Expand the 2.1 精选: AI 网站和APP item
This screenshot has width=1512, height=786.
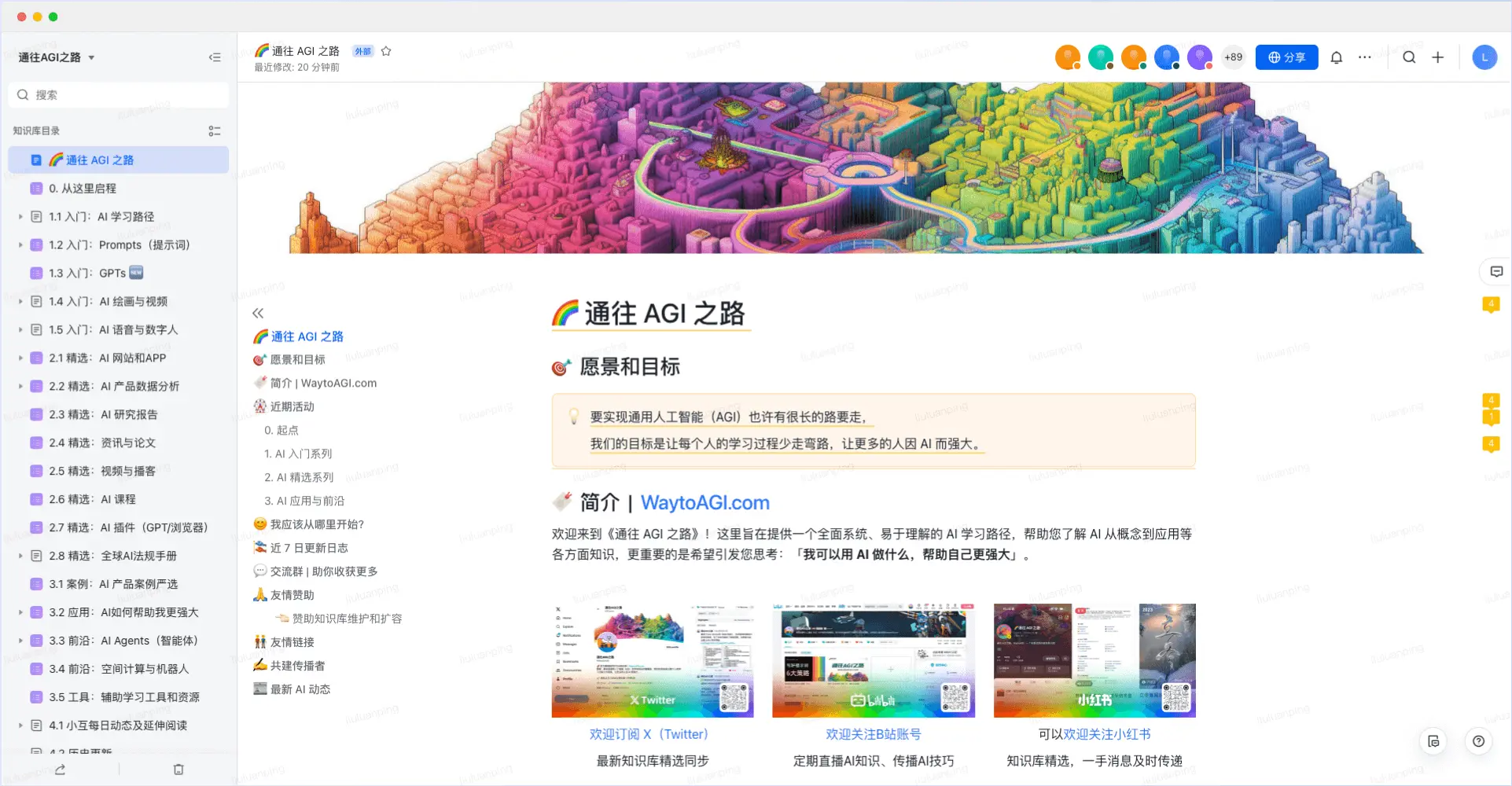pyautogui.click(x=20, y=358)
